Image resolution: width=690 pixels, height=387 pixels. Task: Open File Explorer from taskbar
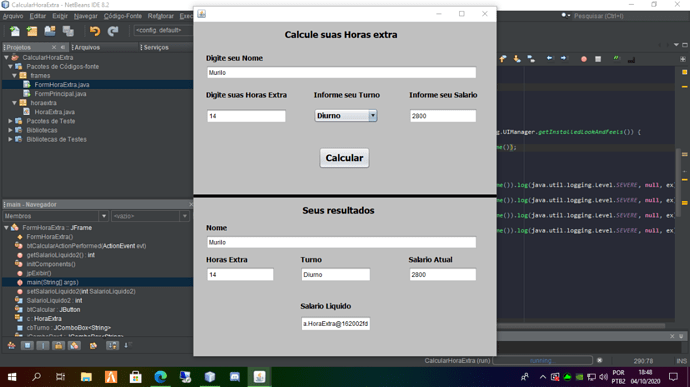click(86, 377)
